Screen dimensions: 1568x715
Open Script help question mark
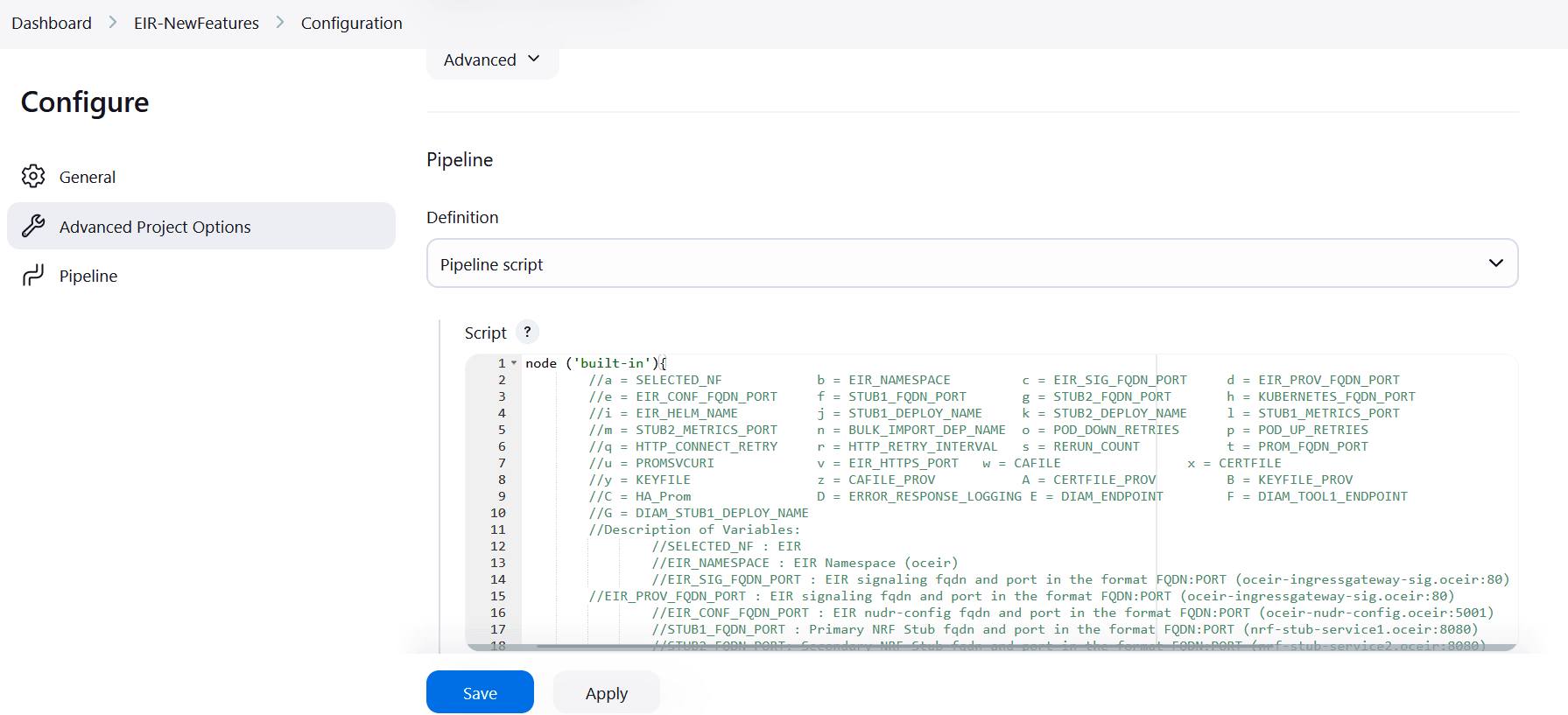[x=527, y=333]
